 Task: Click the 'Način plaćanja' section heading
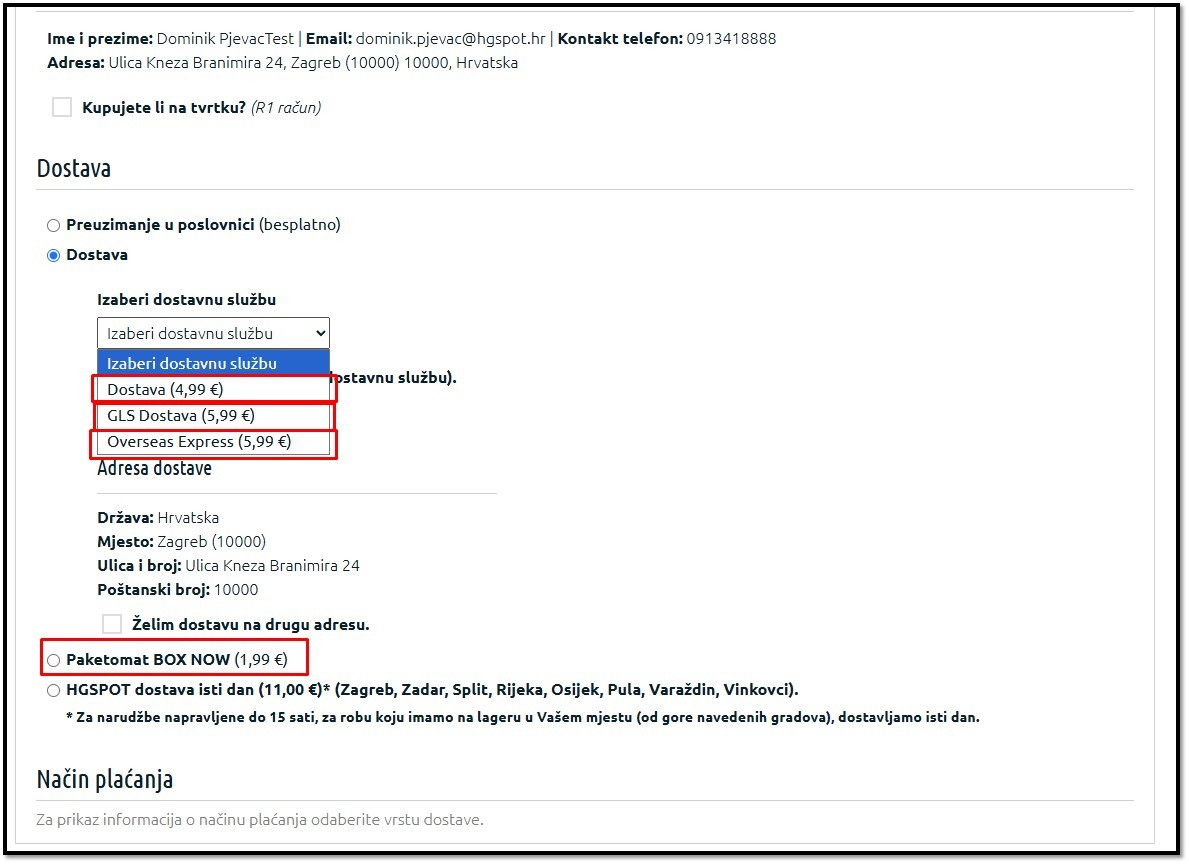[105, 779]
